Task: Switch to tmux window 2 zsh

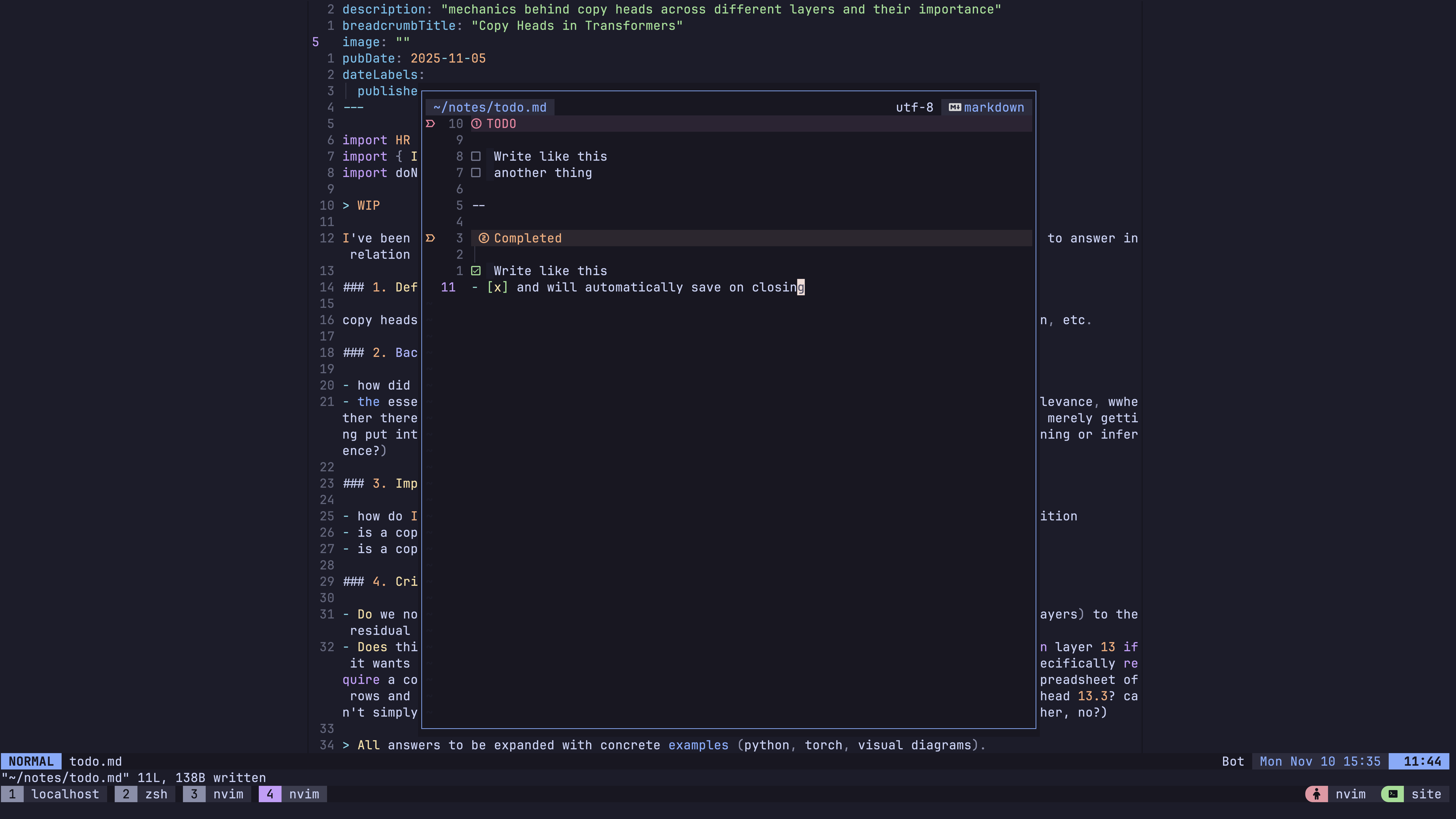Action: [x=145, y=794]
